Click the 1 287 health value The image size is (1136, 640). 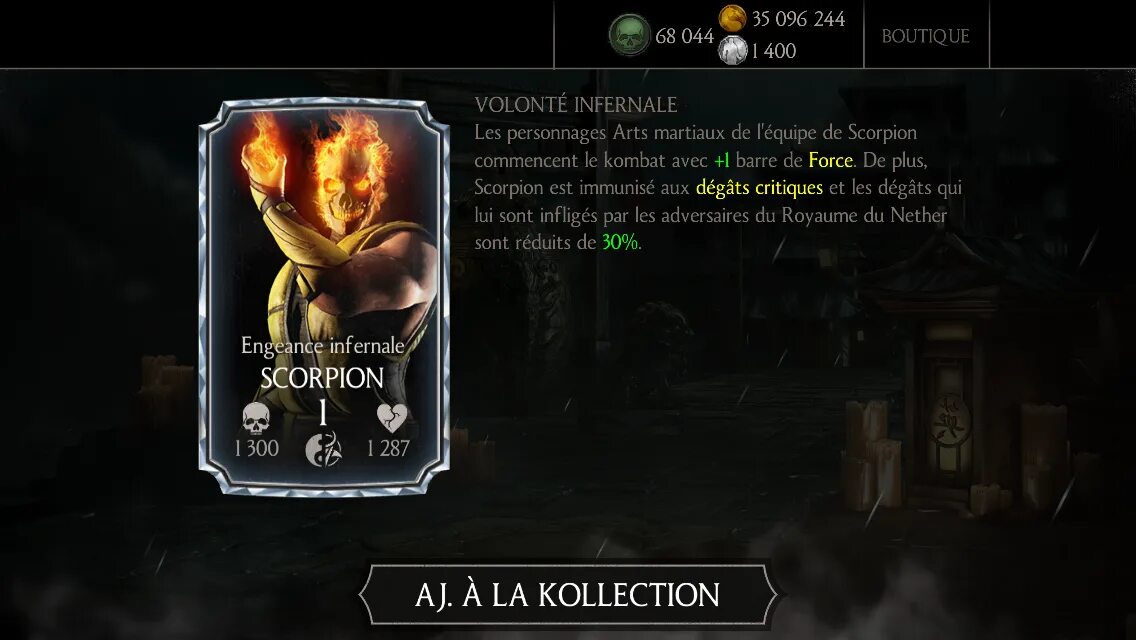point(388,449)
